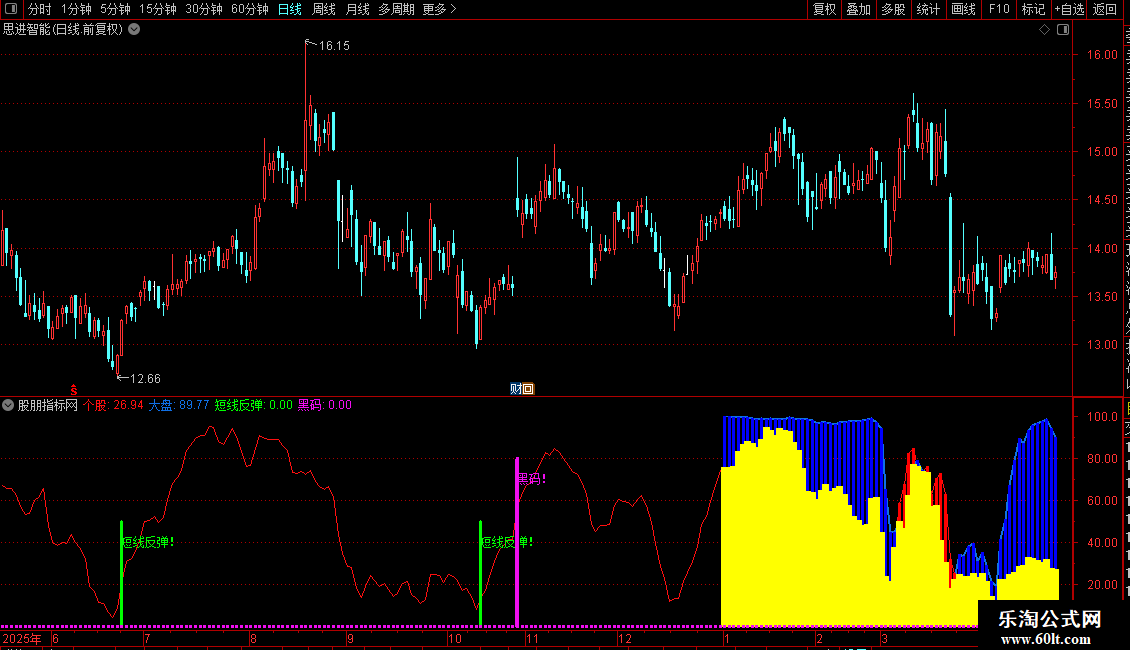The image size is (1130, 650).
Task: Expand the 更多 periods menu
Action: tap(440, 9)
